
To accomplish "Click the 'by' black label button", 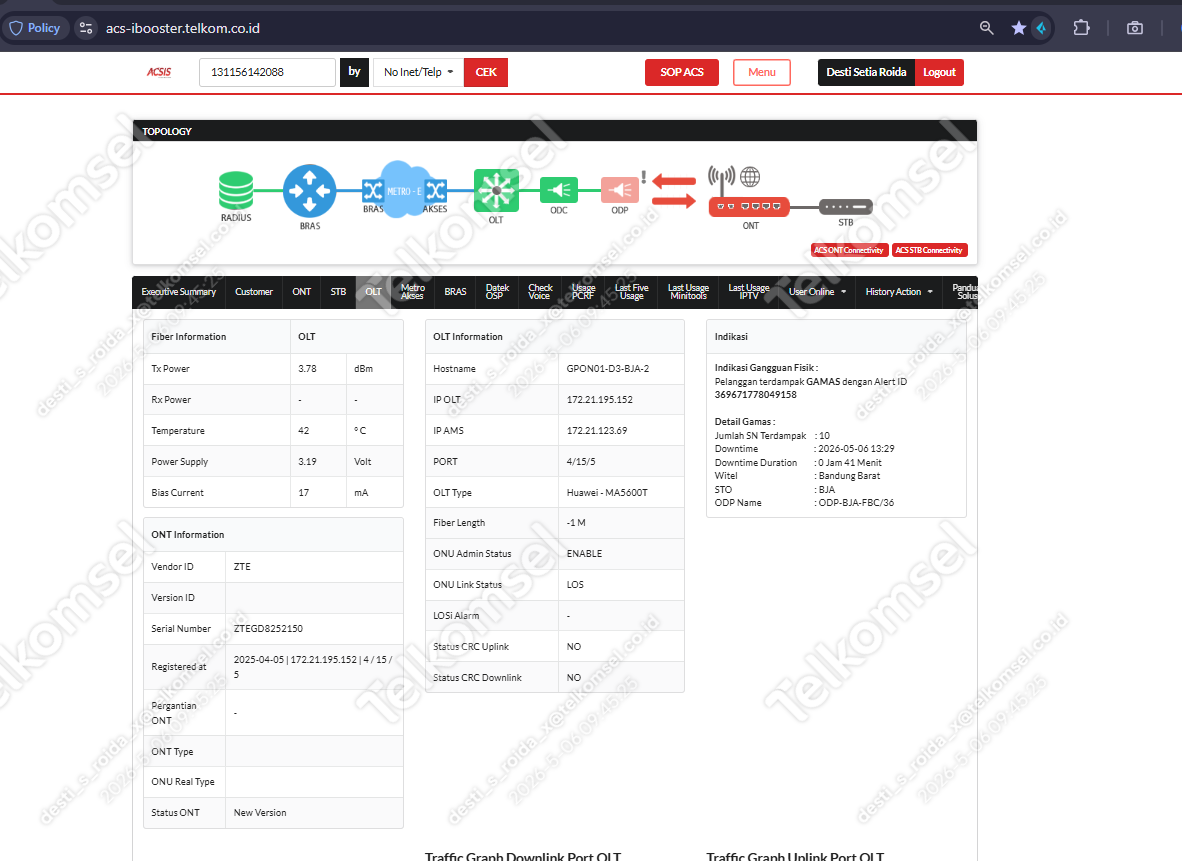I will [354, 72].
